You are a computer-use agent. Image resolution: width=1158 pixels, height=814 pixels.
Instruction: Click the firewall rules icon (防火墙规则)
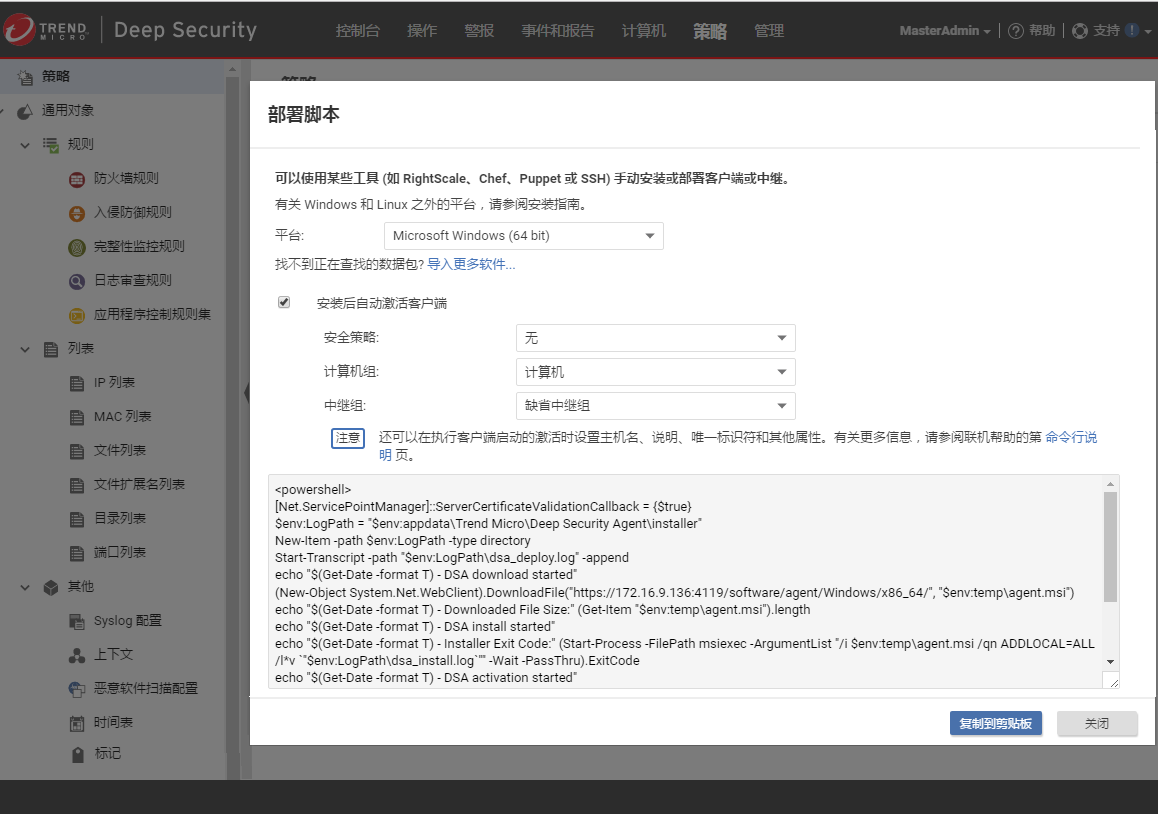pyautogui.click(x=77, y=179)
